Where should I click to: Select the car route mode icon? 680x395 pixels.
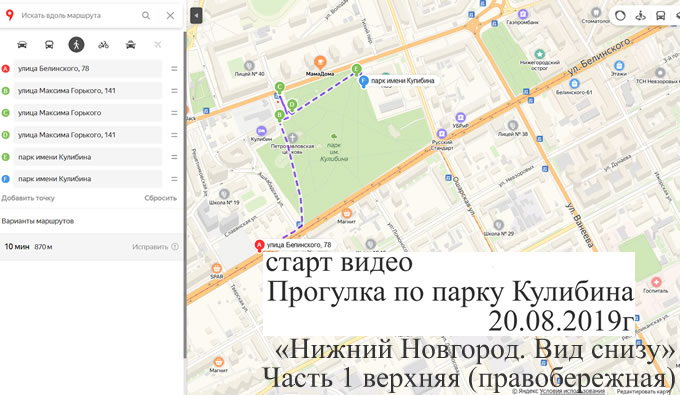click(x=22, y=44)
